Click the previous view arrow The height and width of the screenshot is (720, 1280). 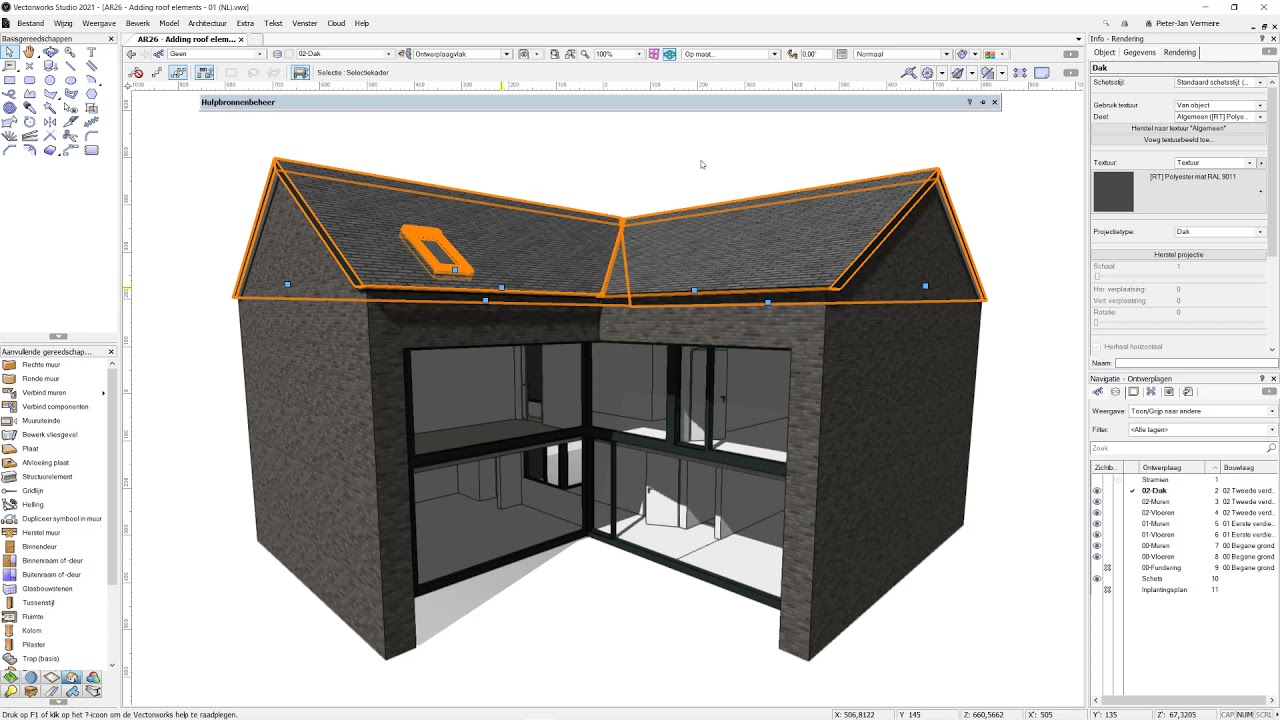131,54
